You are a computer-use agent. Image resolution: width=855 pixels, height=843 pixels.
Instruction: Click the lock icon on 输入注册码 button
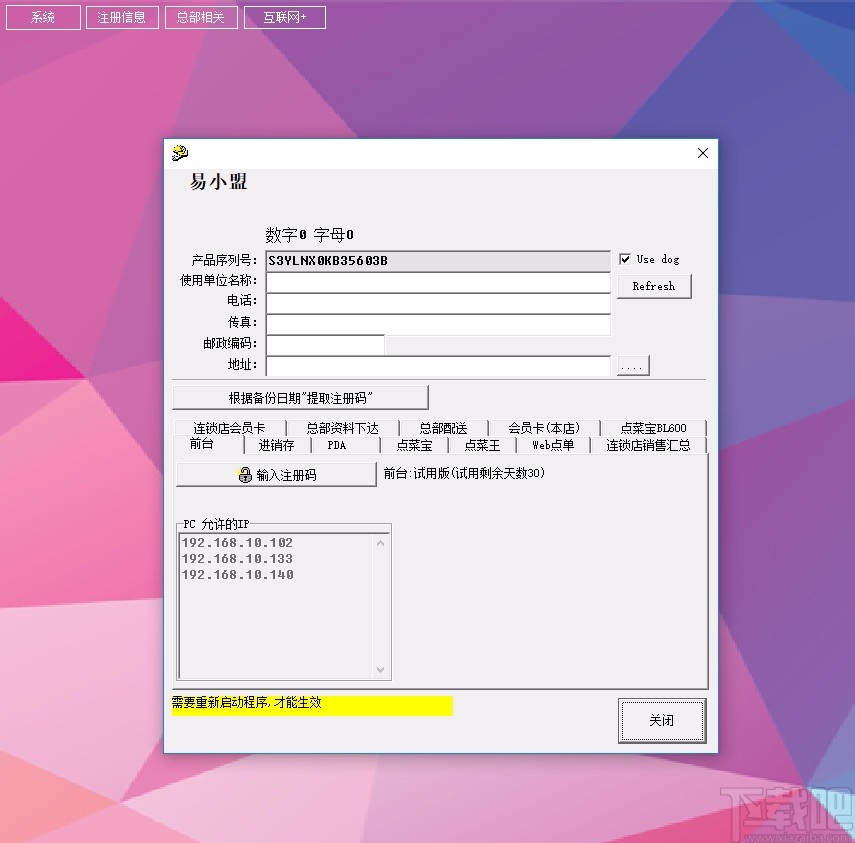[x=245, y=474]
